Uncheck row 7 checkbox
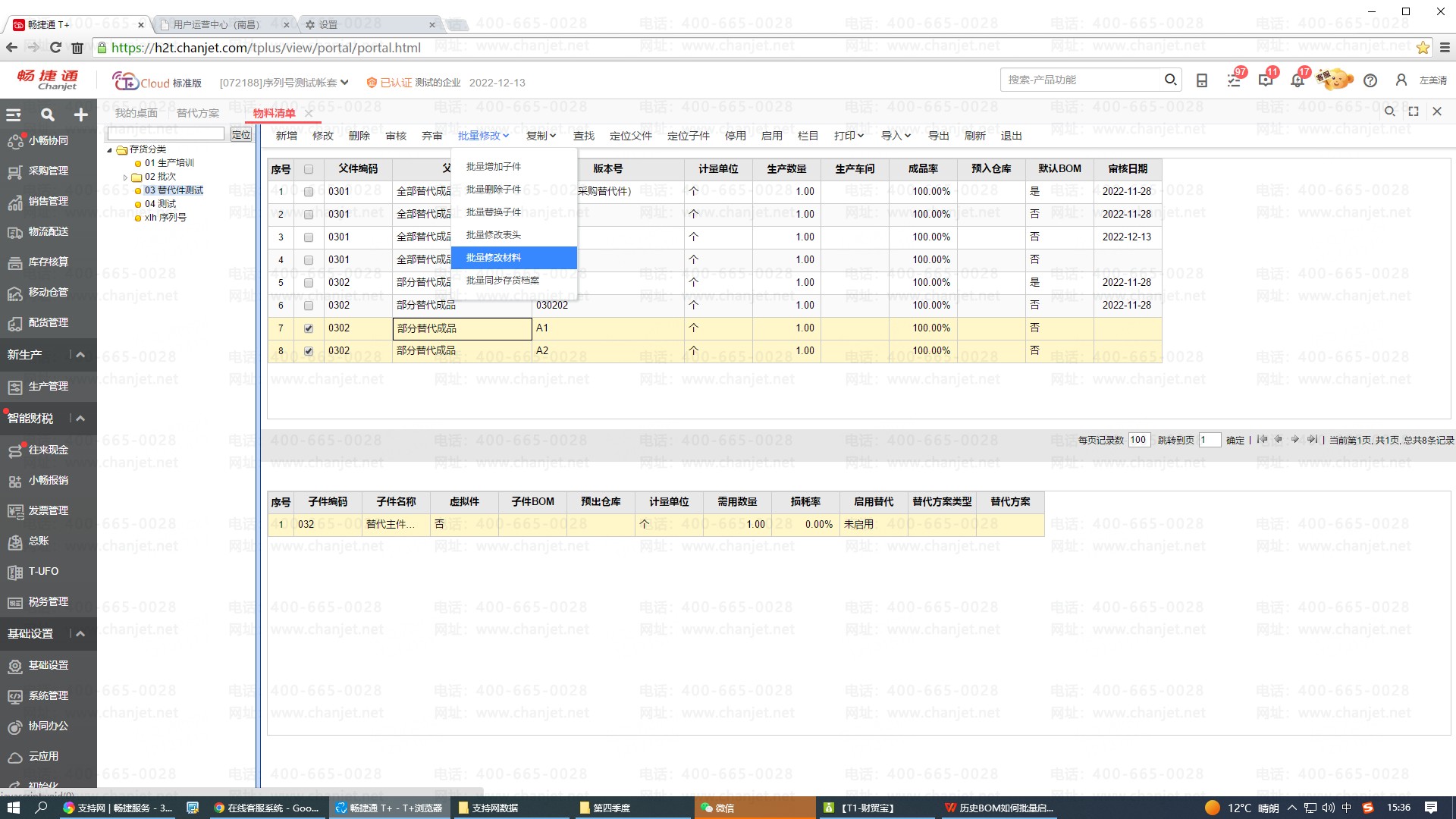The image size is (1456, 819). pos(308,328)
